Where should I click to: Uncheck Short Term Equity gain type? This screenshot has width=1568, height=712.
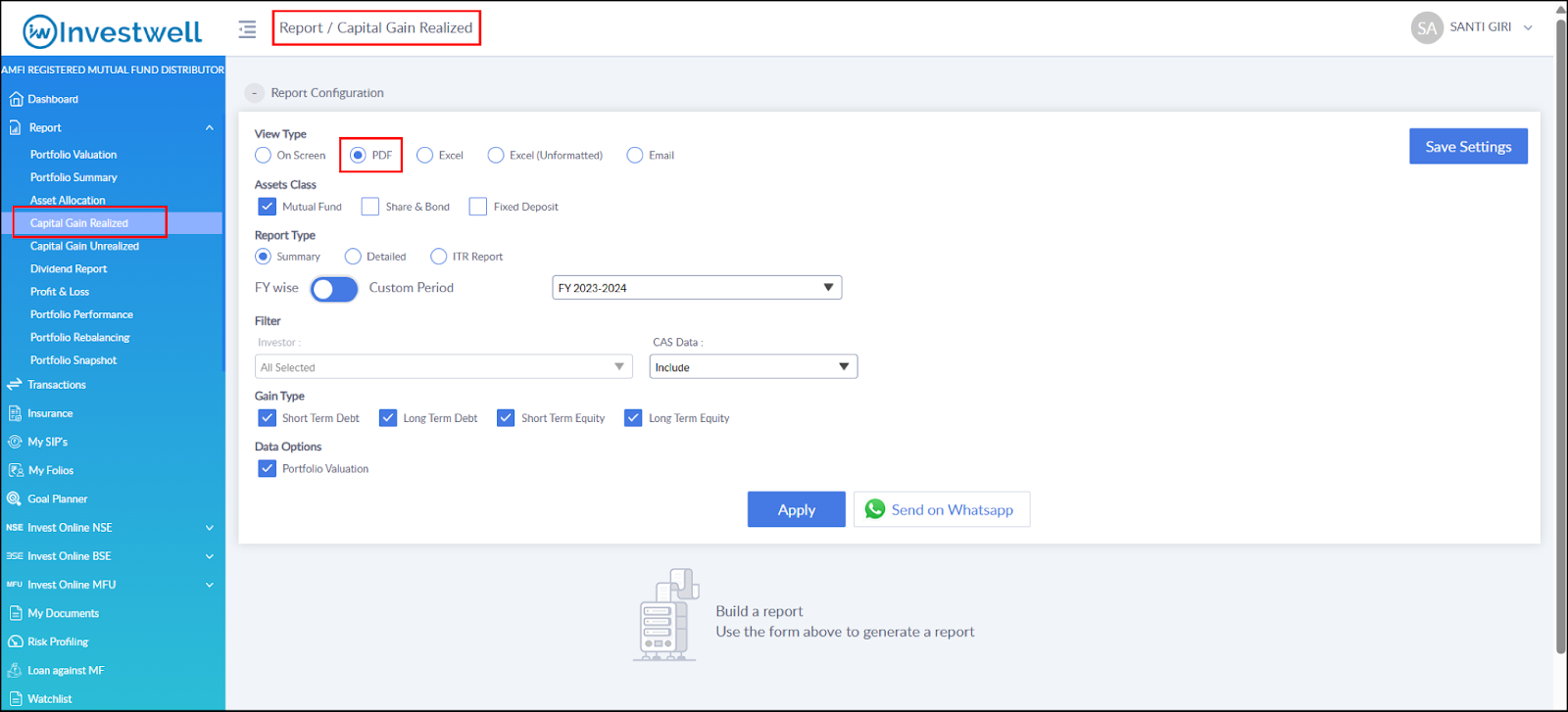(506, 418)
